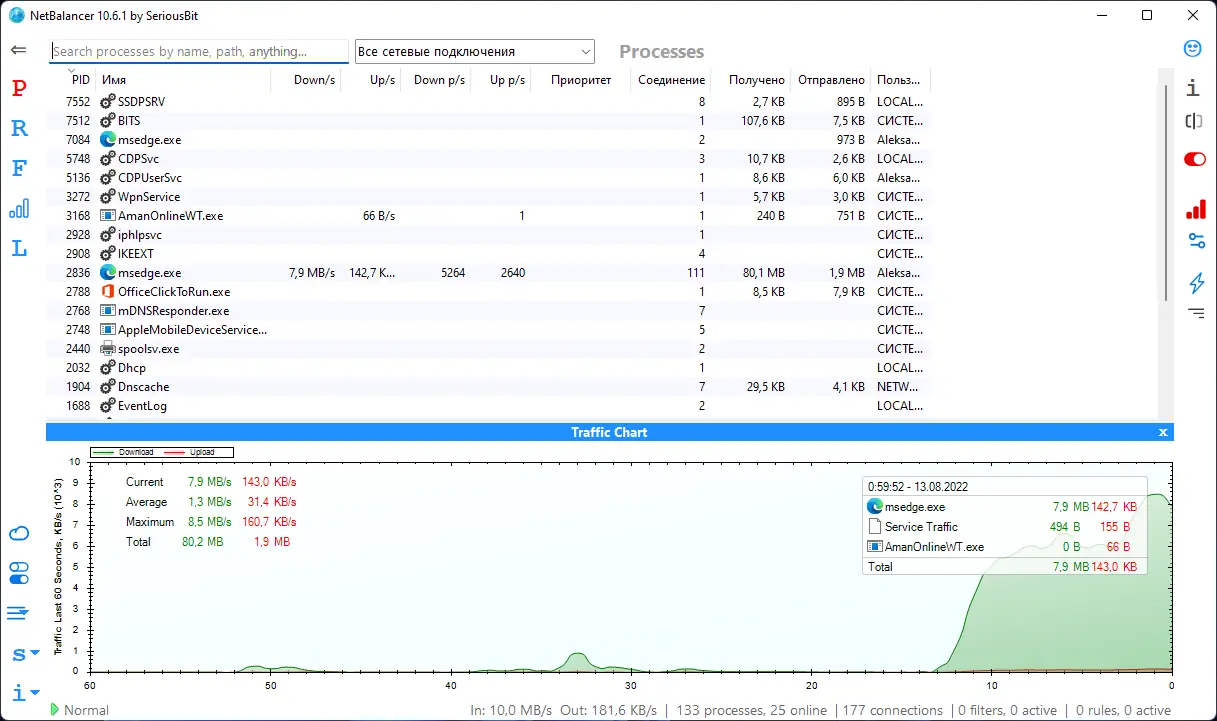This screenshot has width=1217, height=721.
Task: Select the Processes view (P icon)
Action: [18, 88]
